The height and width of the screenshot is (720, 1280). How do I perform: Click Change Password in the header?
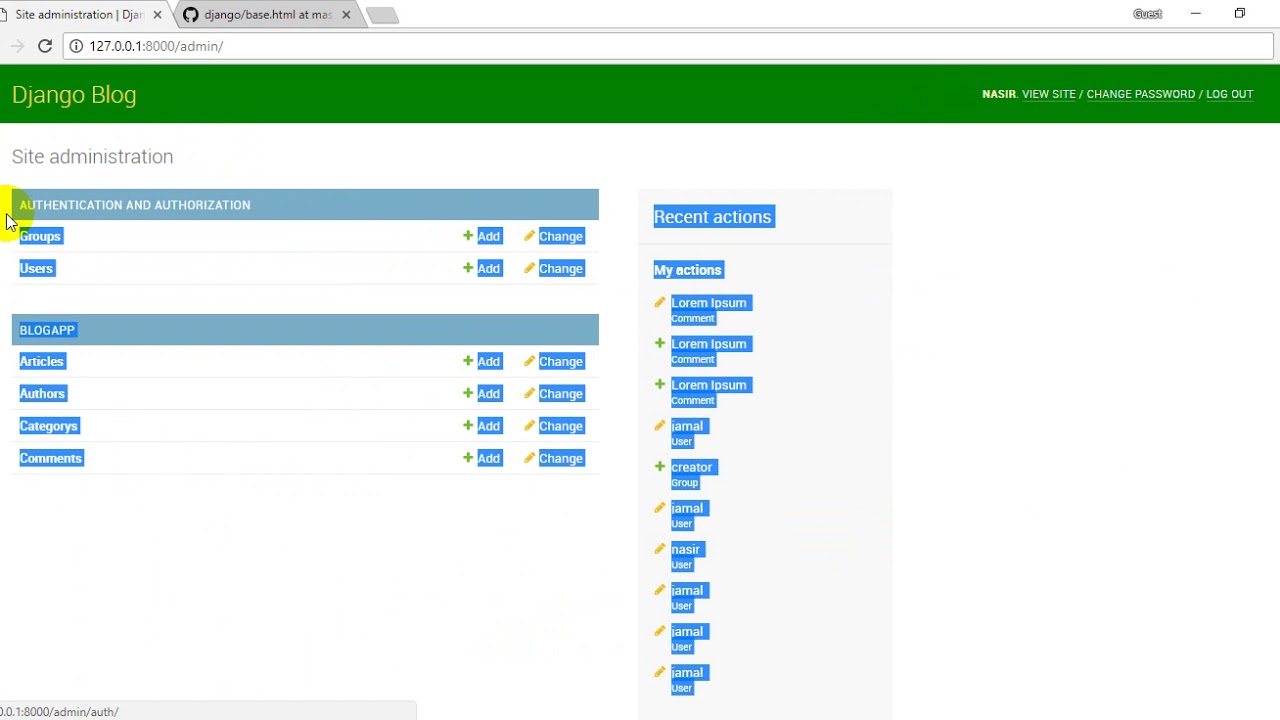coord(1141,94)
